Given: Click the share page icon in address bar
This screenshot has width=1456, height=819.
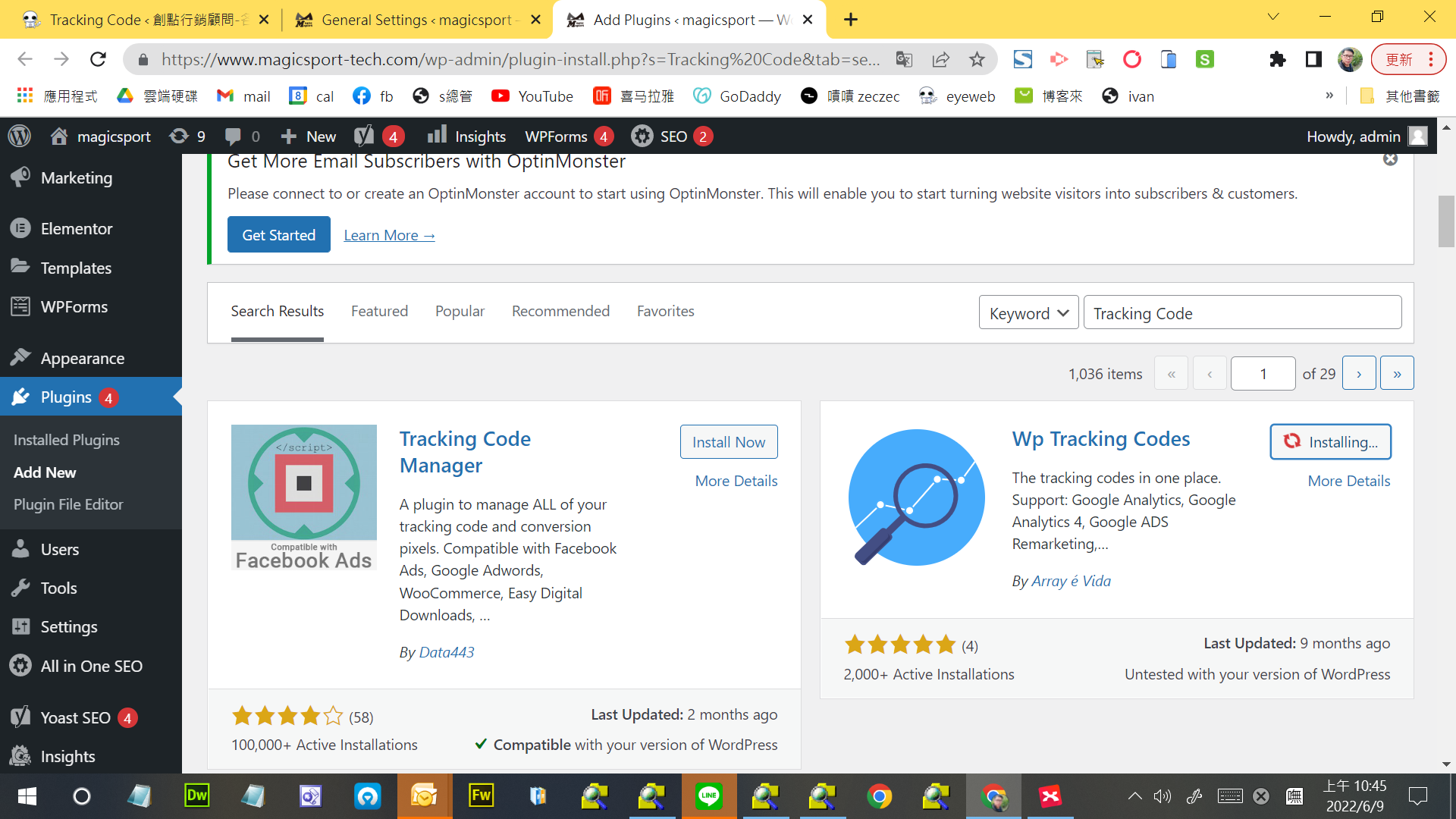Looking at the screenshot, I should pos(941,59).
